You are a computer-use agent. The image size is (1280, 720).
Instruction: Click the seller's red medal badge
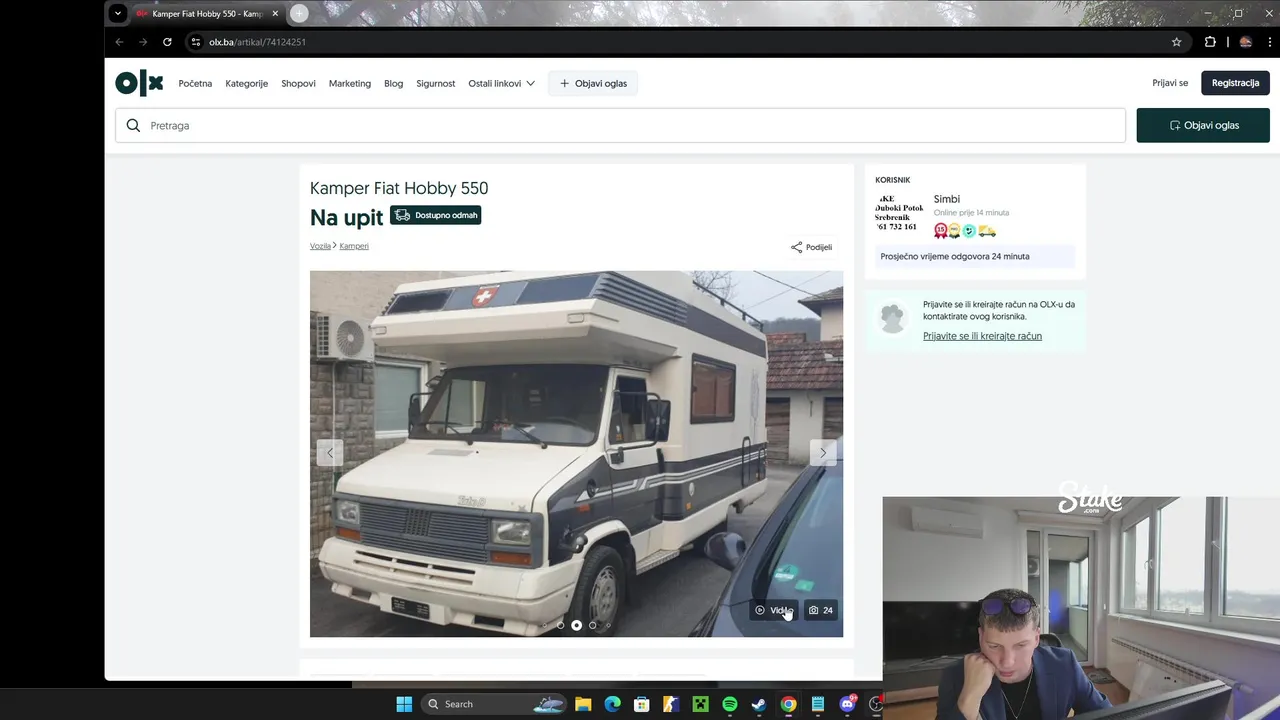coord(940,231)
